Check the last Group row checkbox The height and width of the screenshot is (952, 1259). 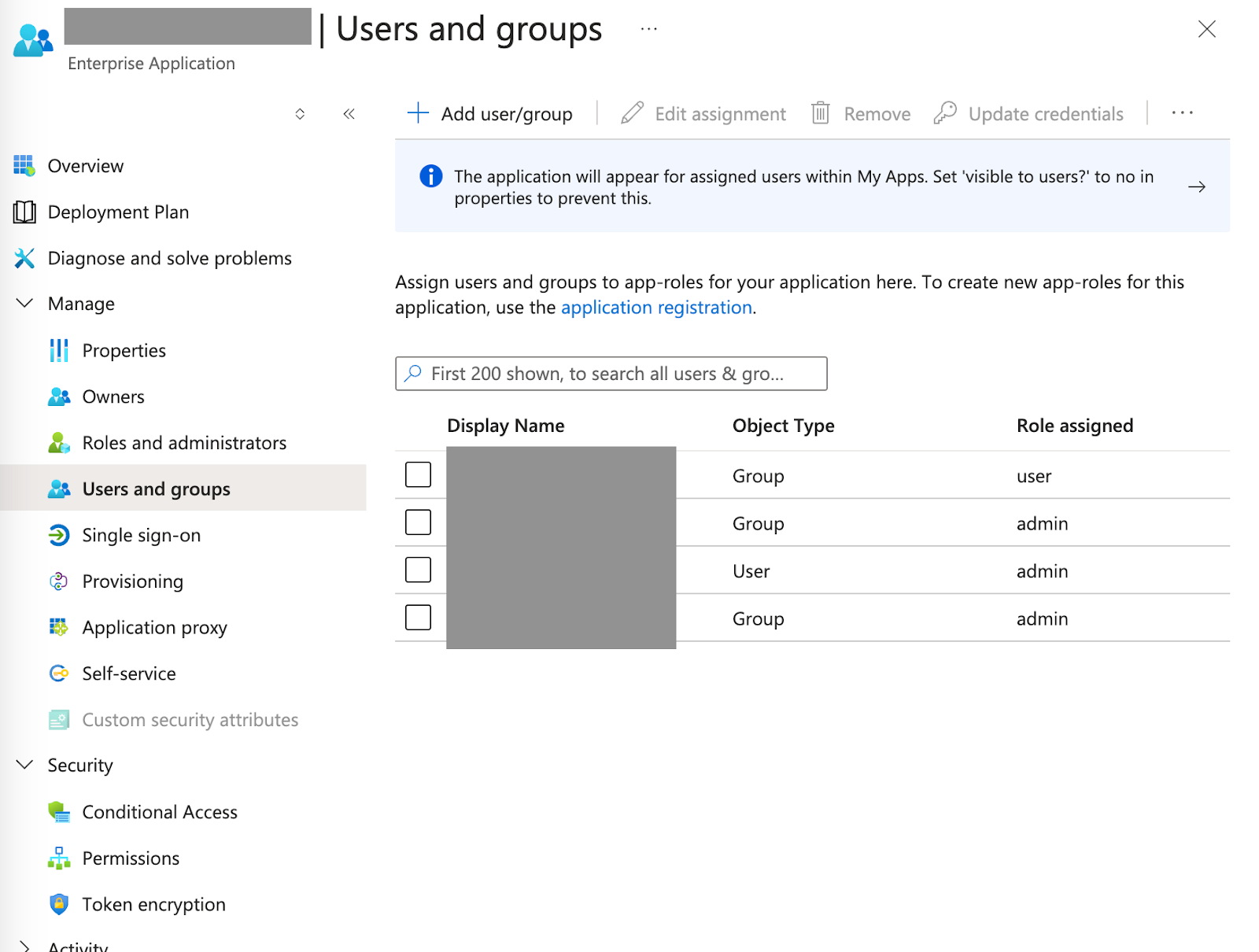click(x=418, y=617)
